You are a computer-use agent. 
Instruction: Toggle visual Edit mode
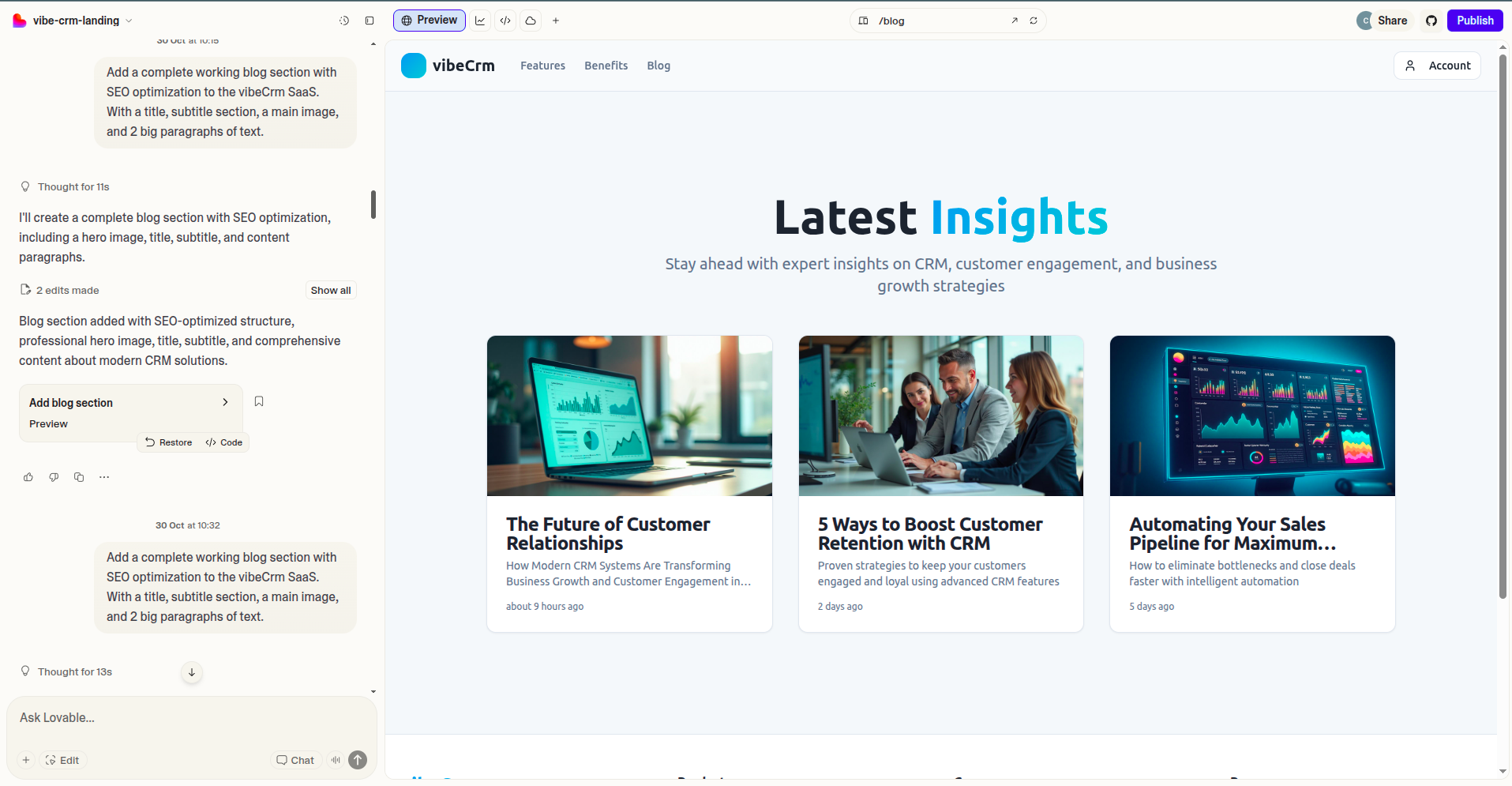tap(62, 760)
